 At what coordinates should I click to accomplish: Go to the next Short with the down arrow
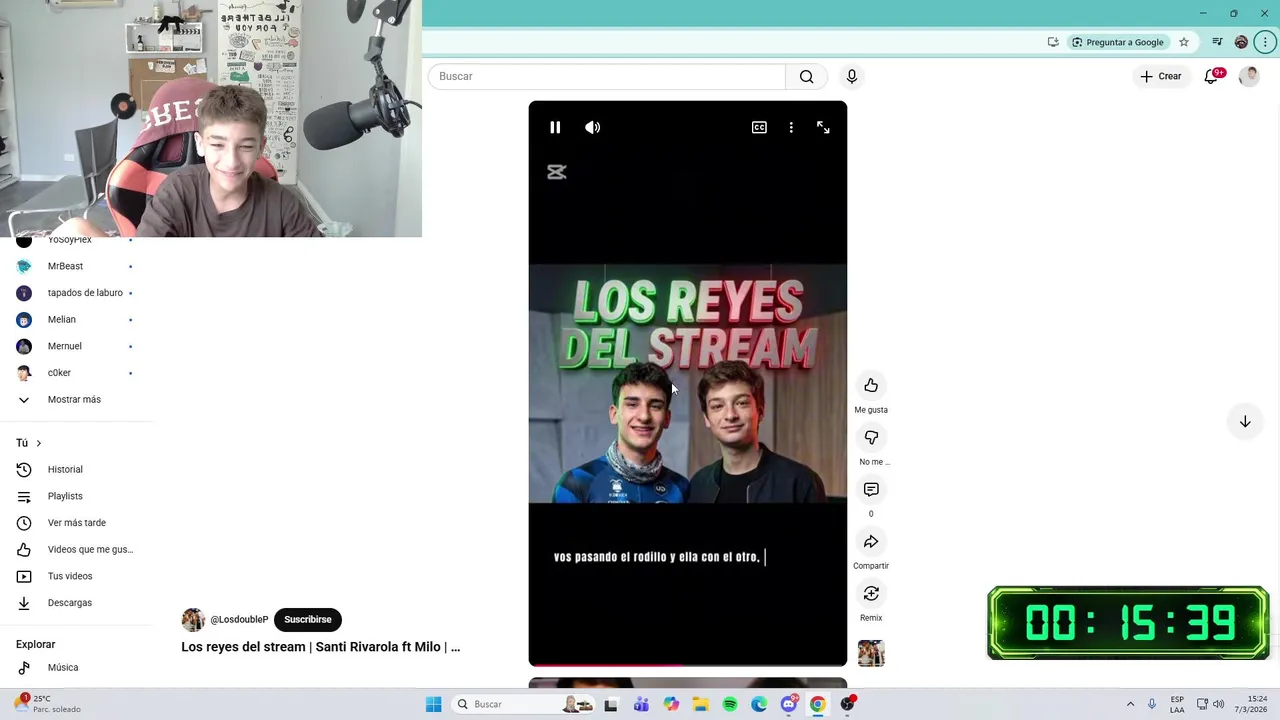point(1245,422)
